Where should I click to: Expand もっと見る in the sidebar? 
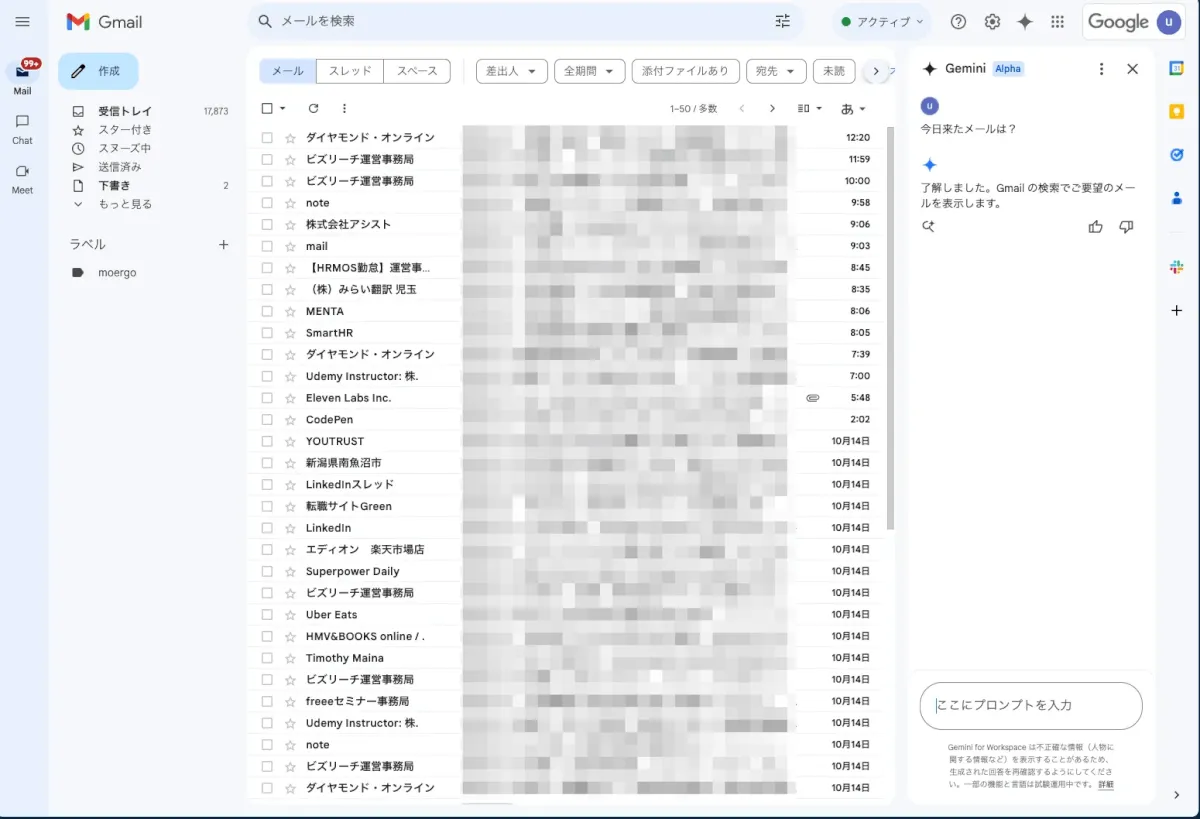click(125, 204)
